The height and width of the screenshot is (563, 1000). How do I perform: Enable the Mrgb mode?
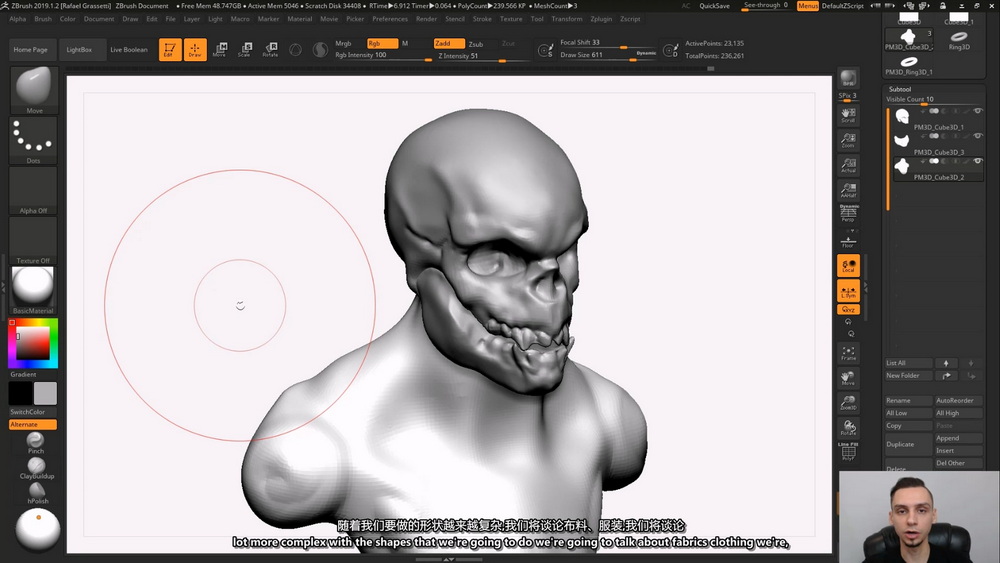pyautogui.click(x=343, y=43)
